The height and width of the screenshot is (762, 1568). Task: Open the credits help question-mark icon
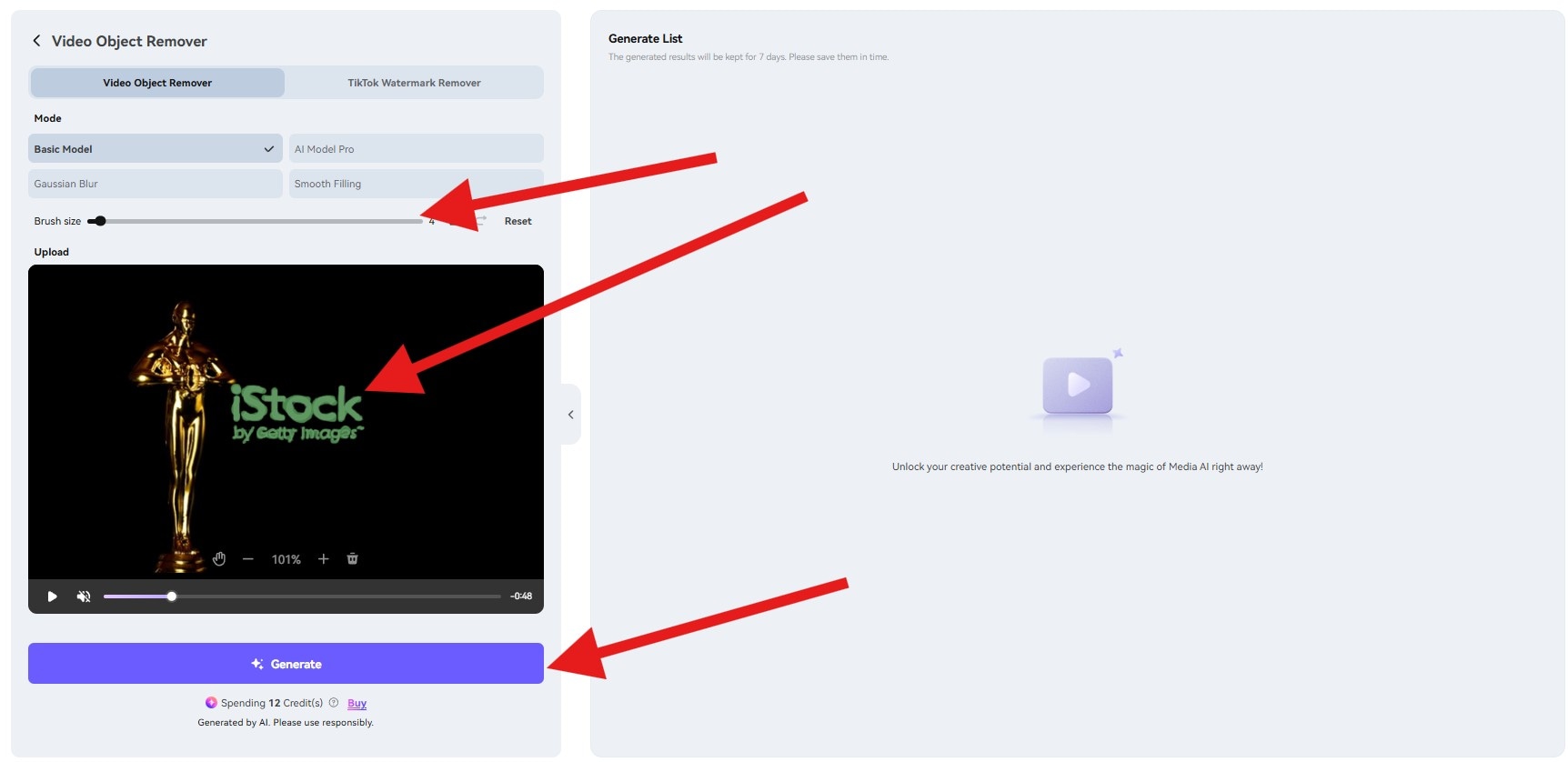point(334,703)
